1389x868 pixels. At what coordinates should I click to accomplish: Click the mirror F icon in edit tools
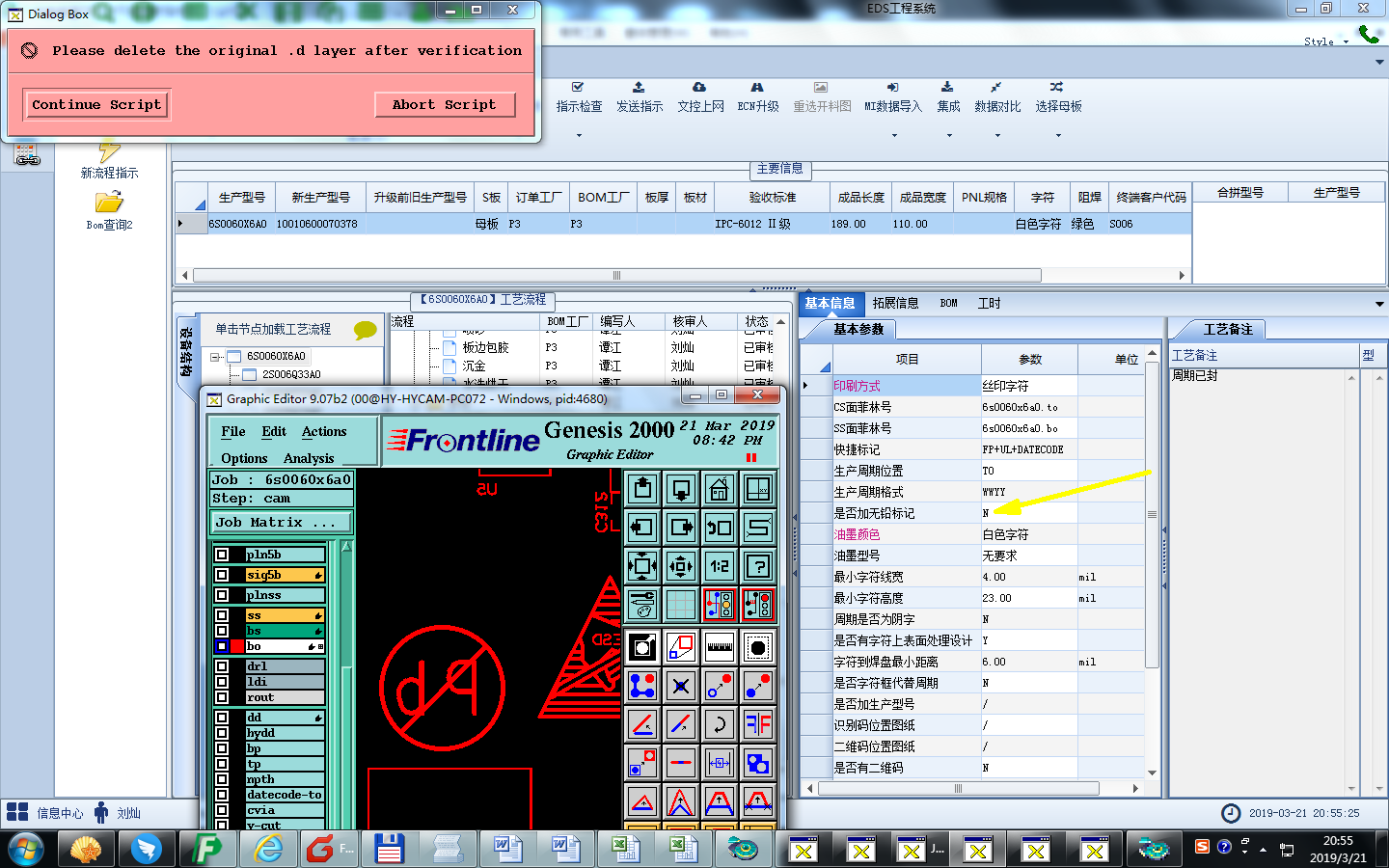pyautogui.click(x=758, y=724)
